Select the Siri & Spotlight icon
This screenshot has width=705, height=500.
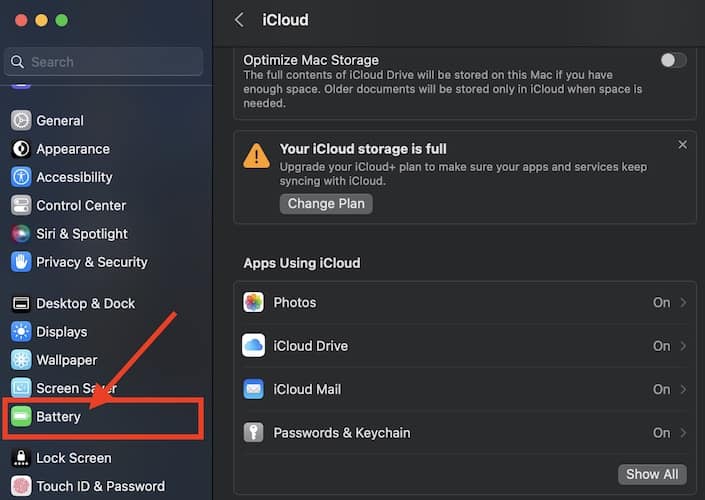click(21, 234)
